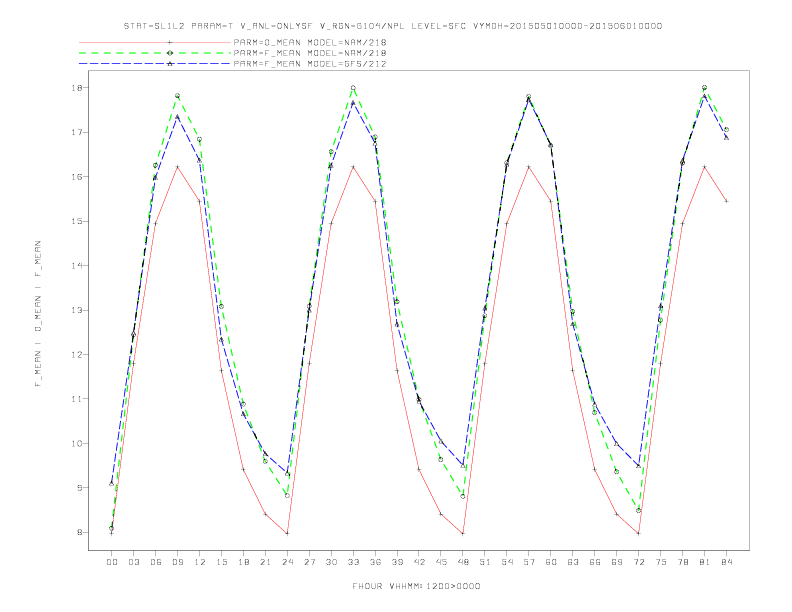
Task: Click x-axis tick label 63
Action: (573, 562)
